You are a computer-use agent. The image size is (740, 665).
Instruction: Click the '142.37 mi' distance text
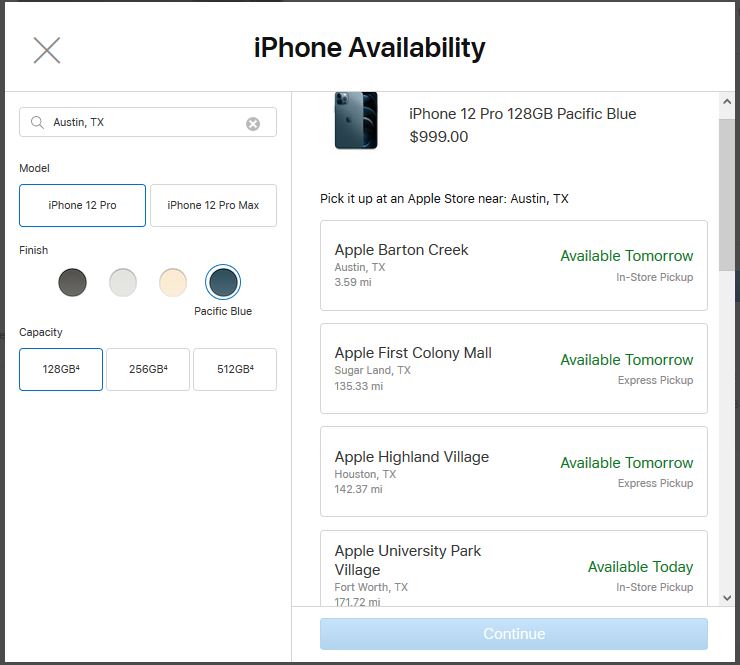[359, 489]
